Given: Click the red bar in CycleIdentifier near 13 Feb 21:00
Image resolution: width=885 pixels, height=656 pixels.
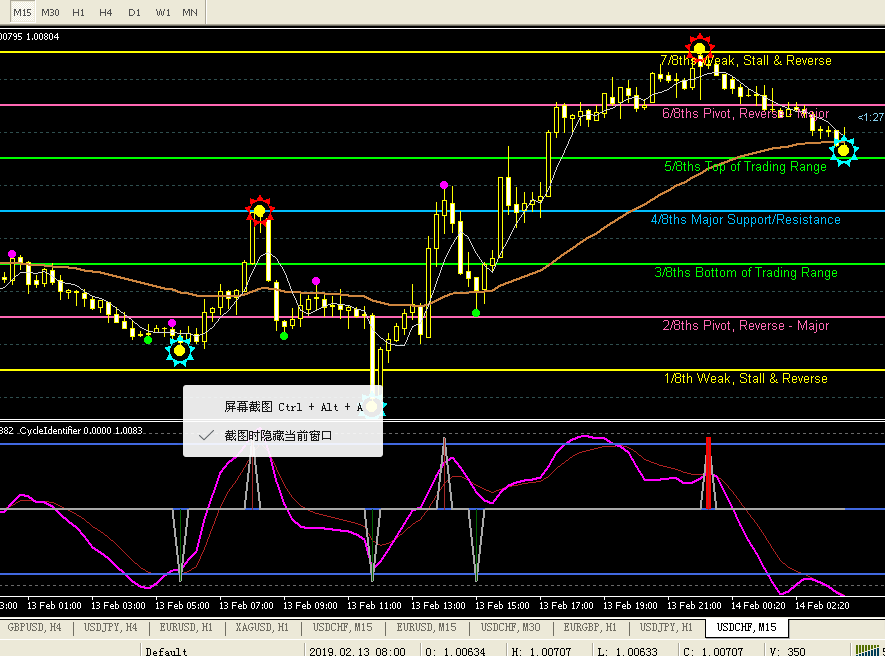Looking at the screenshot, I should click(x=708, y=473).
